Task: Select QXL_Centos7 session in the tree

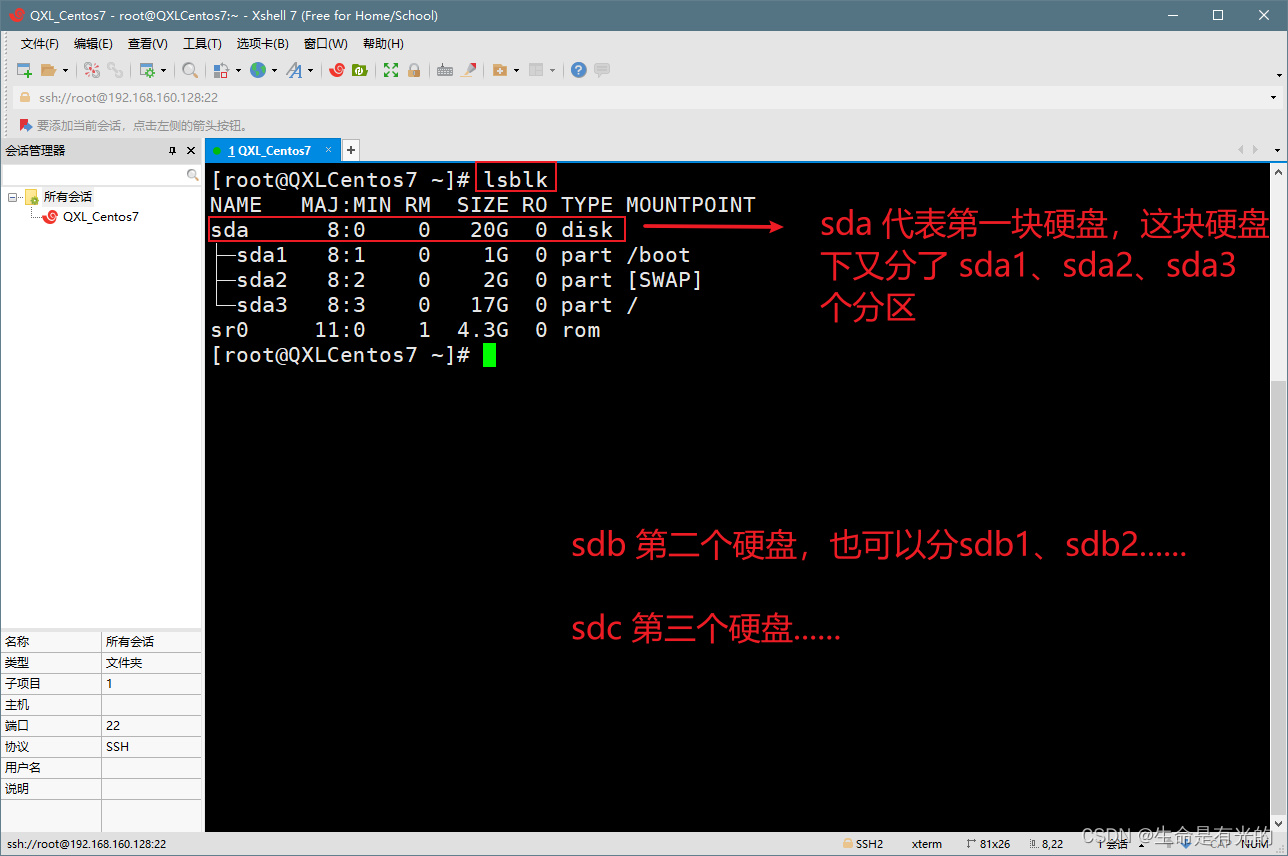Action: (x=100, y=216)
